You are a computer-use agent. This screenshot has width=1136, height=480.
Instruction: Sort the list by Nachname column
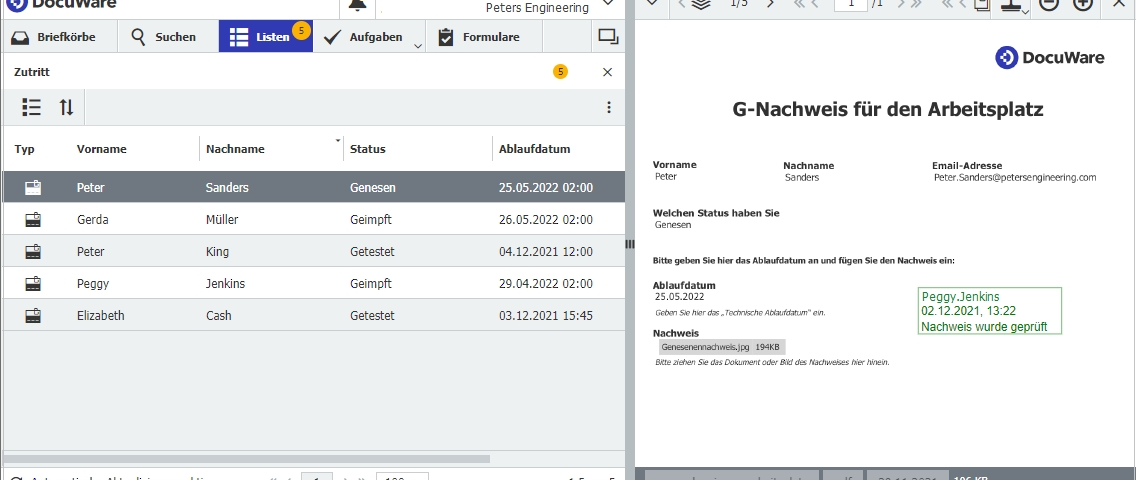pyautogui.click(x=235, y=149)
